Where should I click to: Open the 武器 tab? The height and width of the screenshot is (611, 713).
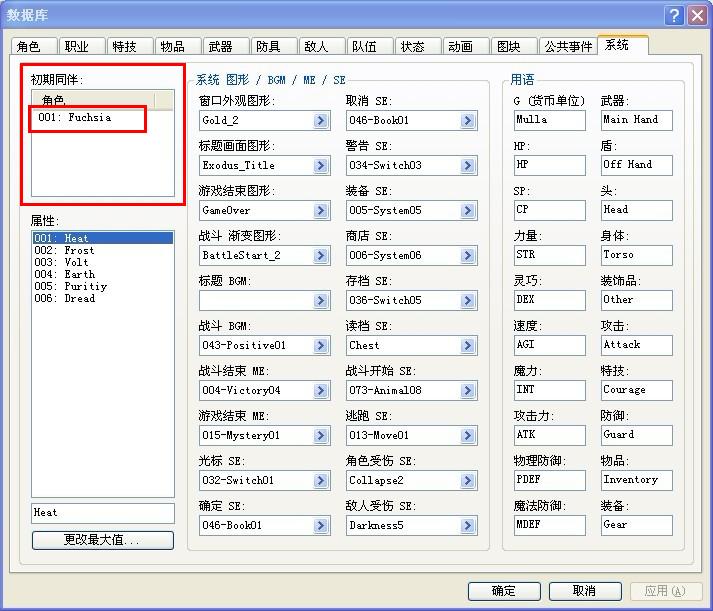click(226, 46)
